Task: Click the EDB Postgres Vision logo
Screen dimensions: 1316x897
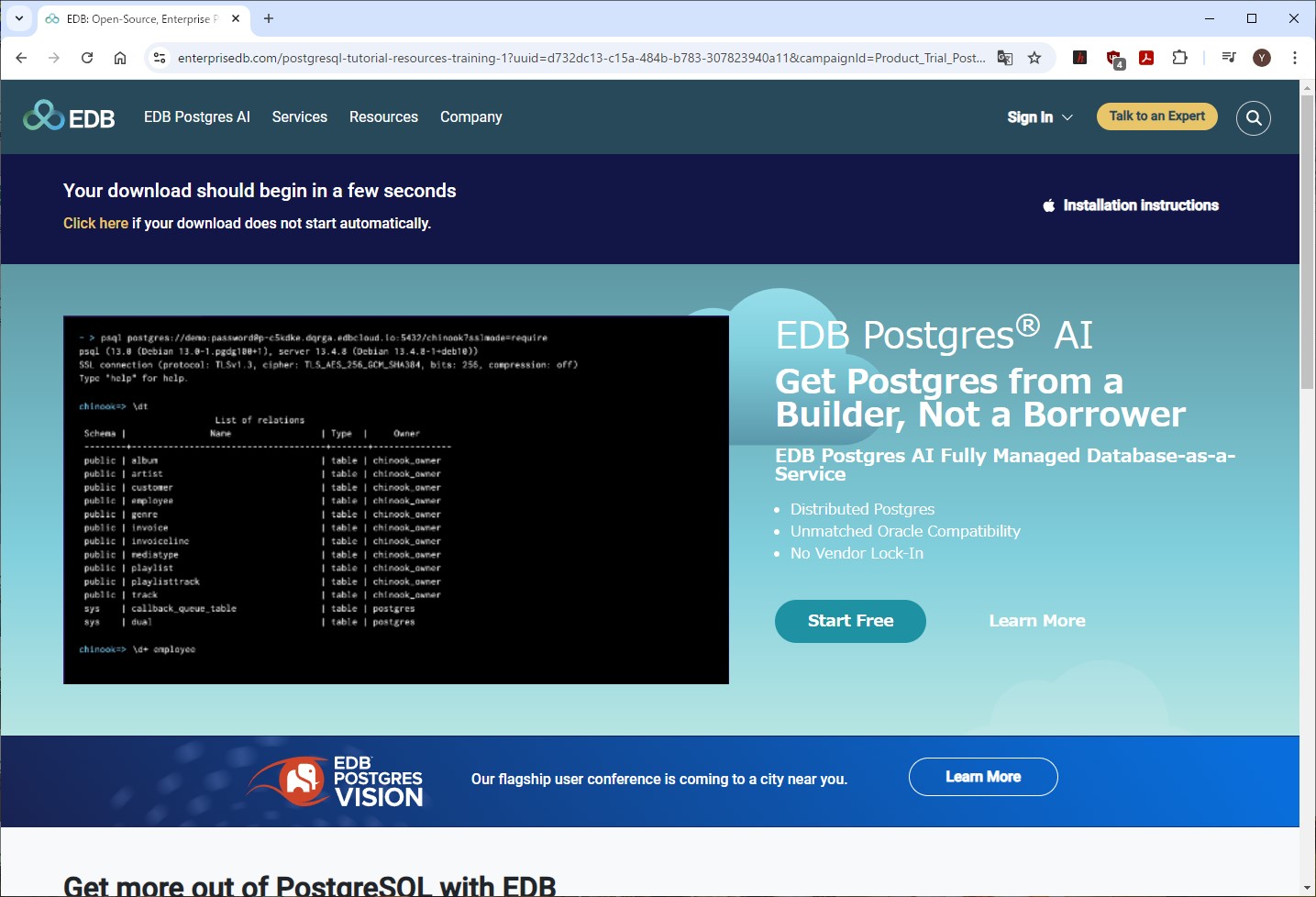Action: tap(334, 781)
